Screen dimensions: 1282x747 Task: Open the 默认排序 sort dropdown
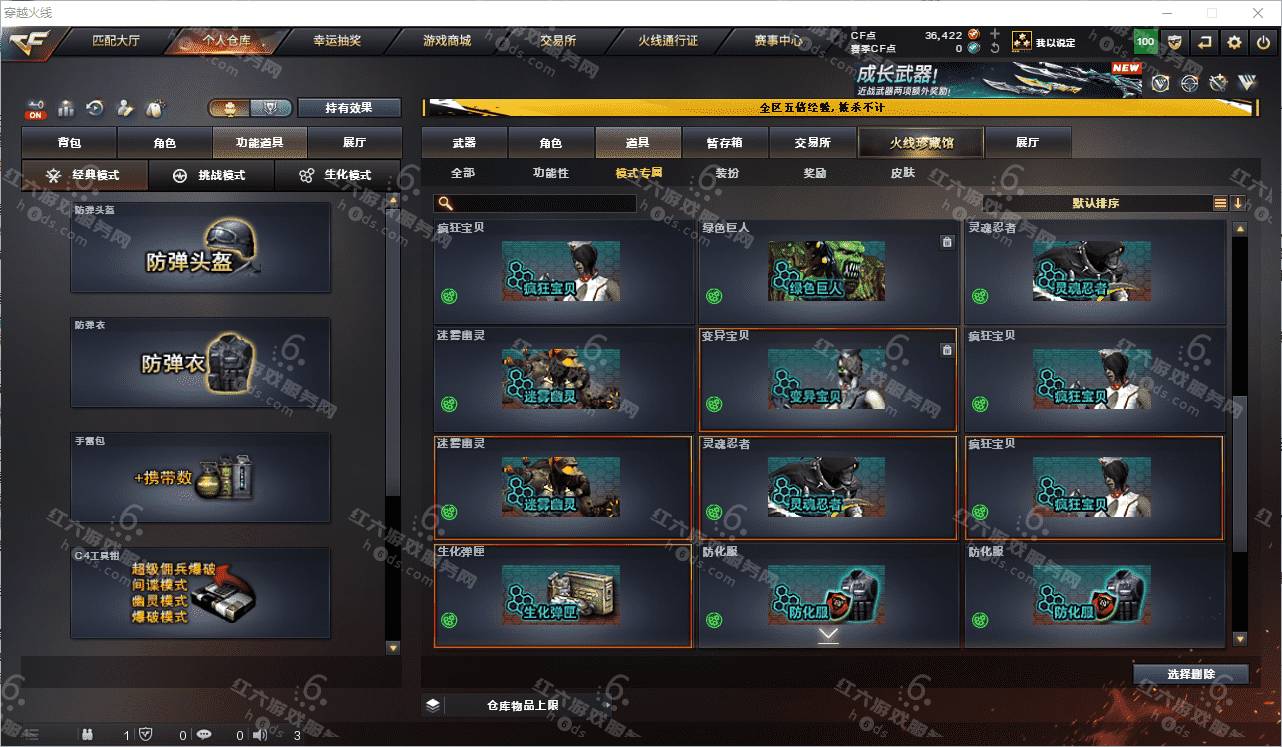pyautogui.click(x=1096, y=203)
